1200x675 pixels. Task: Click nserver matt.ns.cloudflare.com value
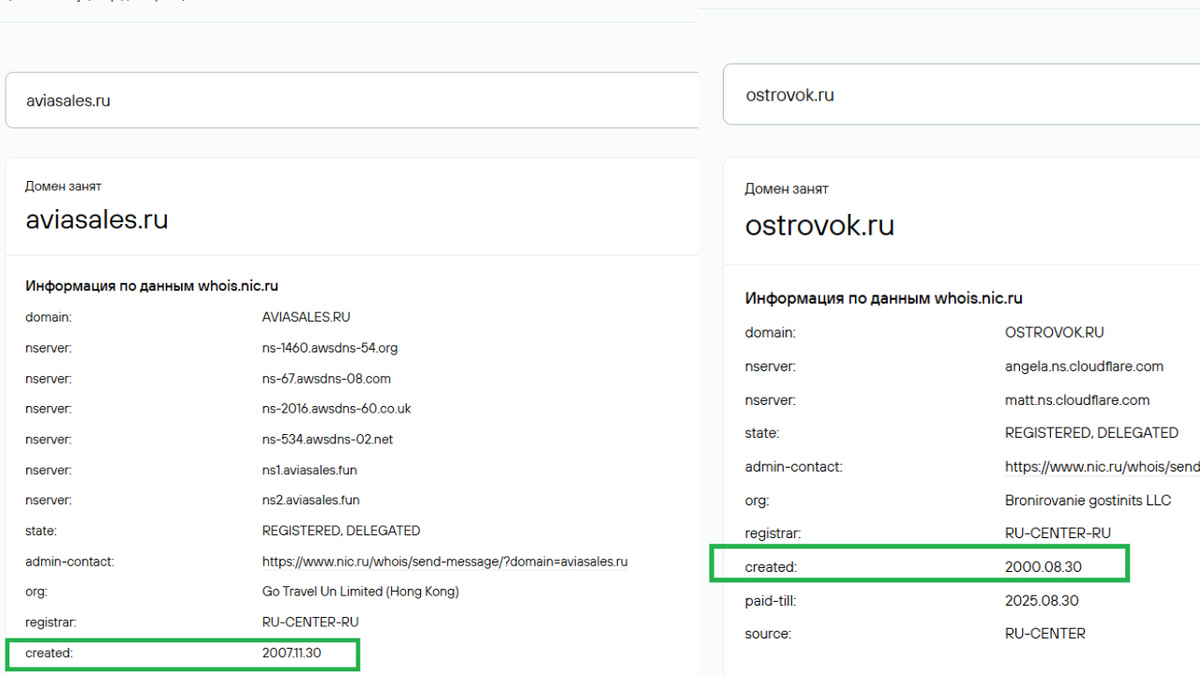click(1077, 400)
